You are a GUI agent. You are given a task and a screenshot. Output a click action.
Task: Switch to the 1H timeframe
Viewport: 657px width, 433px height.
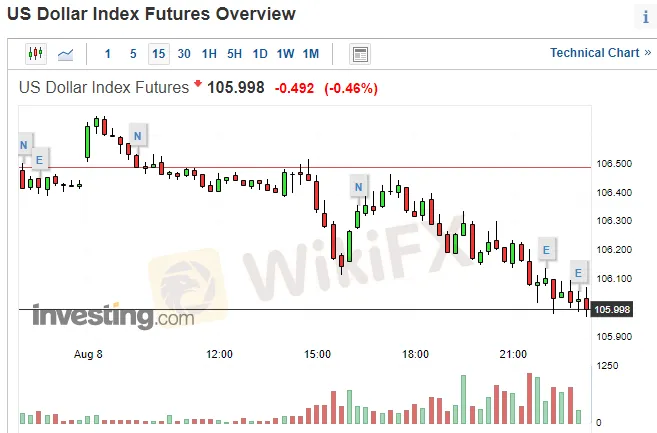click(209, 54)
